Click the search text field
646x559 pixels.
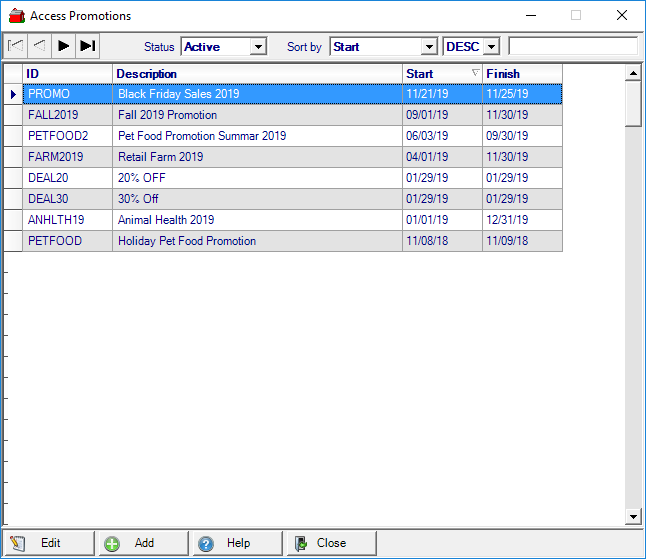coord(572,46)
